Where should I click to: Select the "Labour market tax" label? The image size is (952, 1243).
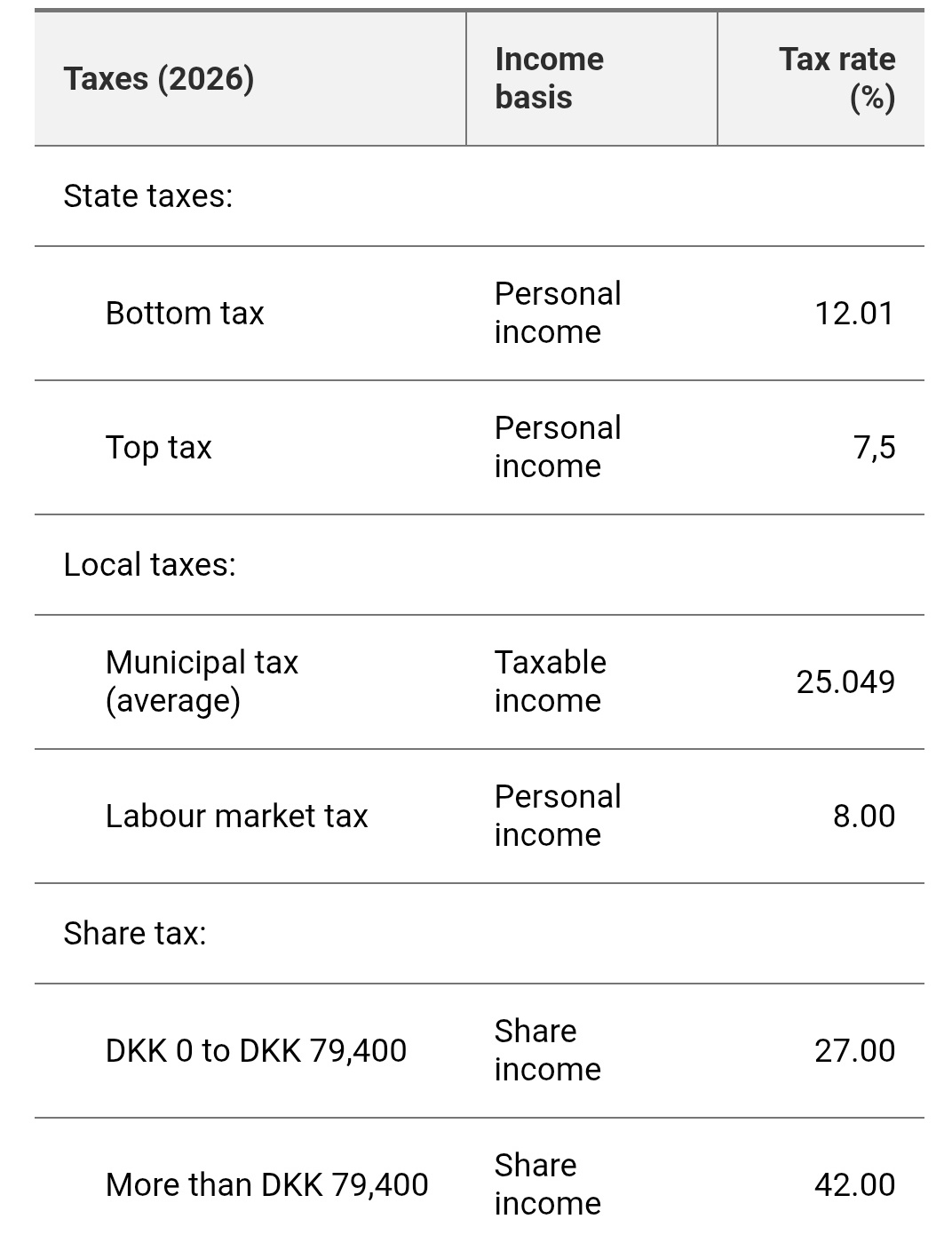[x=236, y=817]
